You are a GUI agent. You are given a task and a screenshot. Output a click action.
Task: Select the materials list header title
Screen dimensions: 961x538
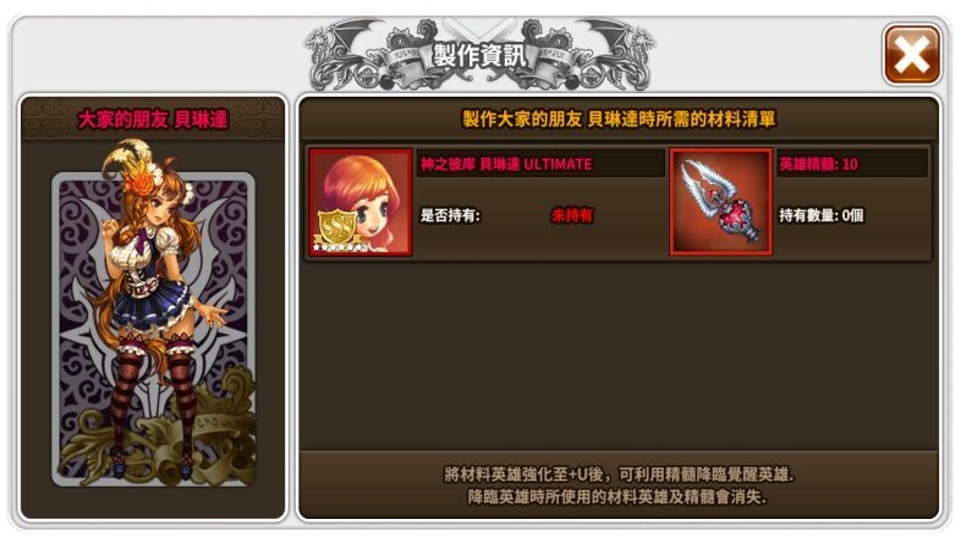(x=619, y=119)
